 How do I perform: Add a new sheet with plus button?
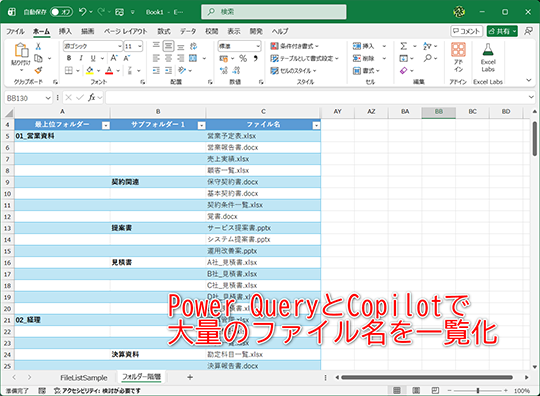coord(190,377)
